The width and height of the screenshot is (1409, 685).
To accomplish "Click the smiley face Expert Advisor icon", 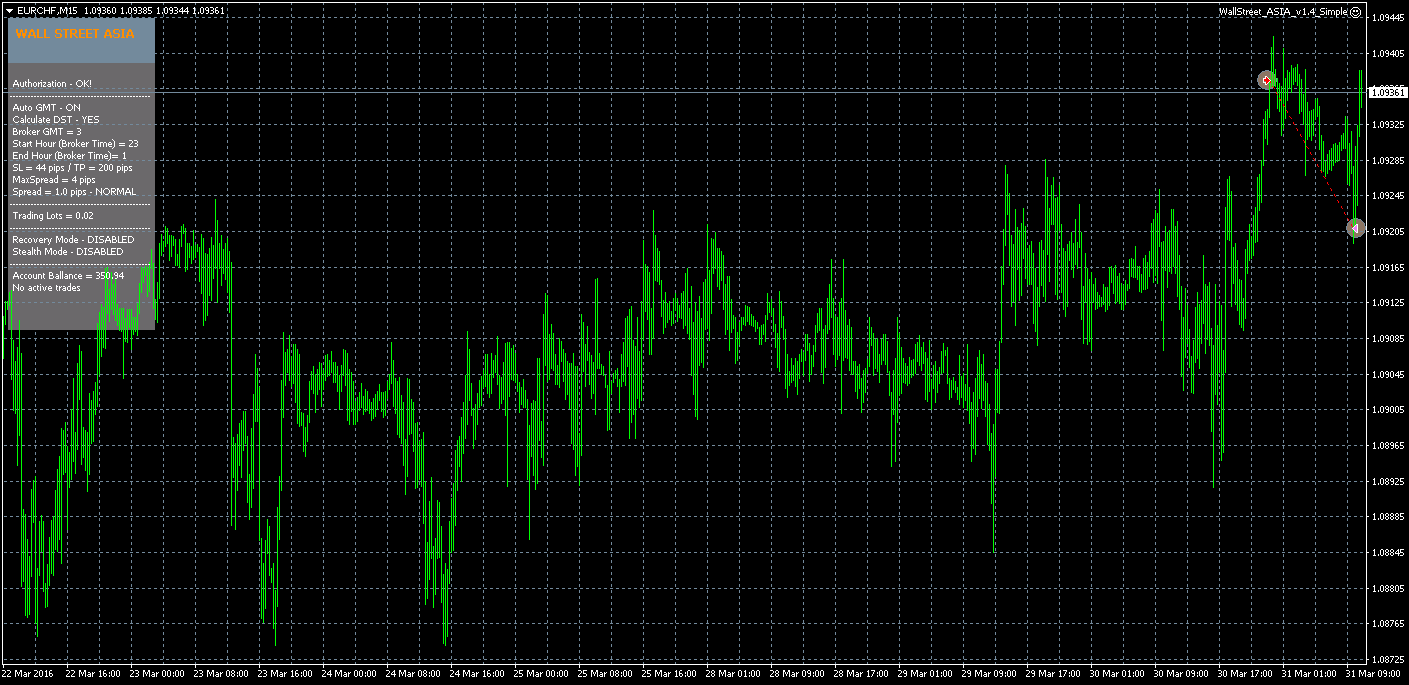I will click(1355, 12).
